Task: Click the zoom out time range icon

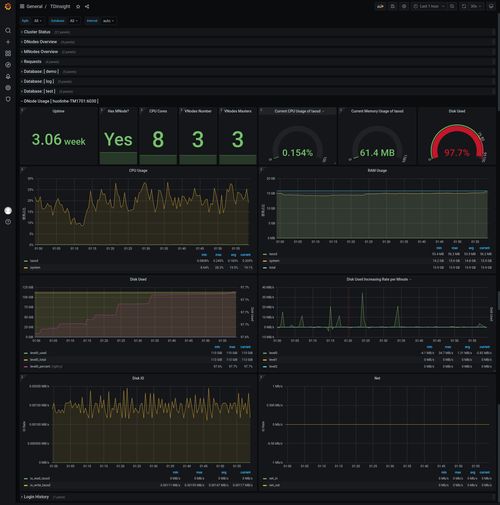Action: point(452,6)
